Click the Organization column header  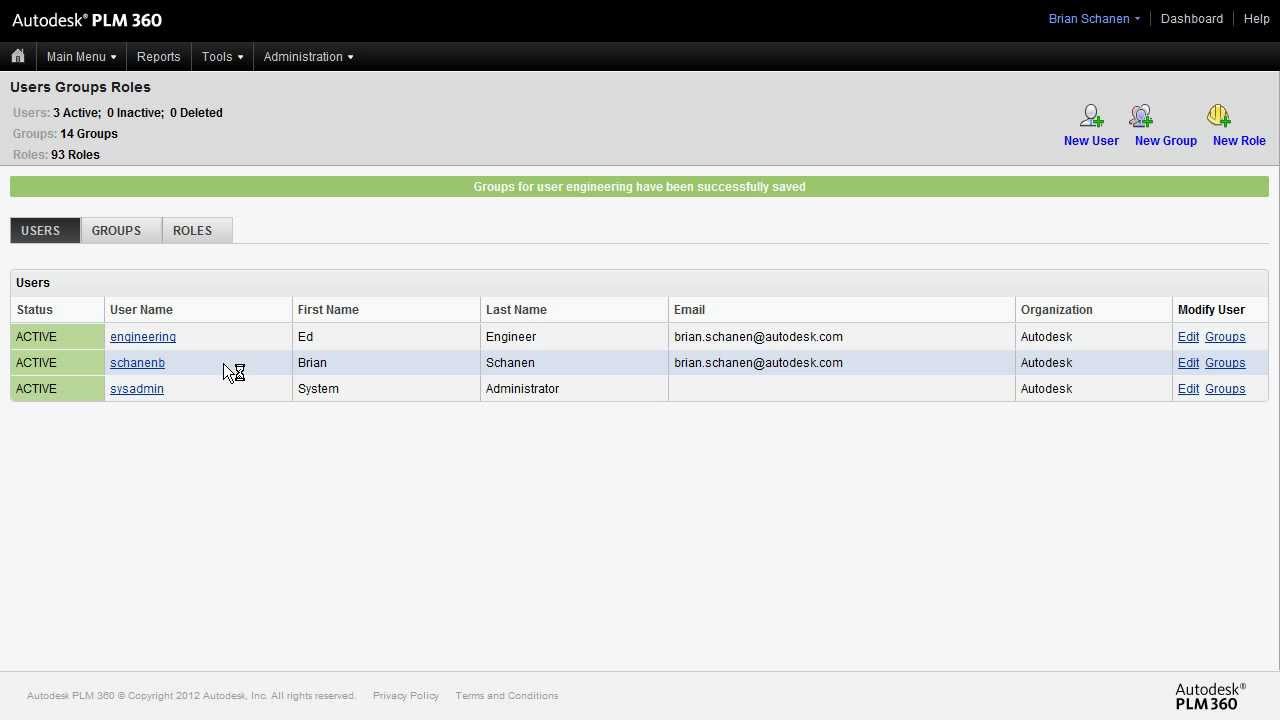click(1094, 310)
